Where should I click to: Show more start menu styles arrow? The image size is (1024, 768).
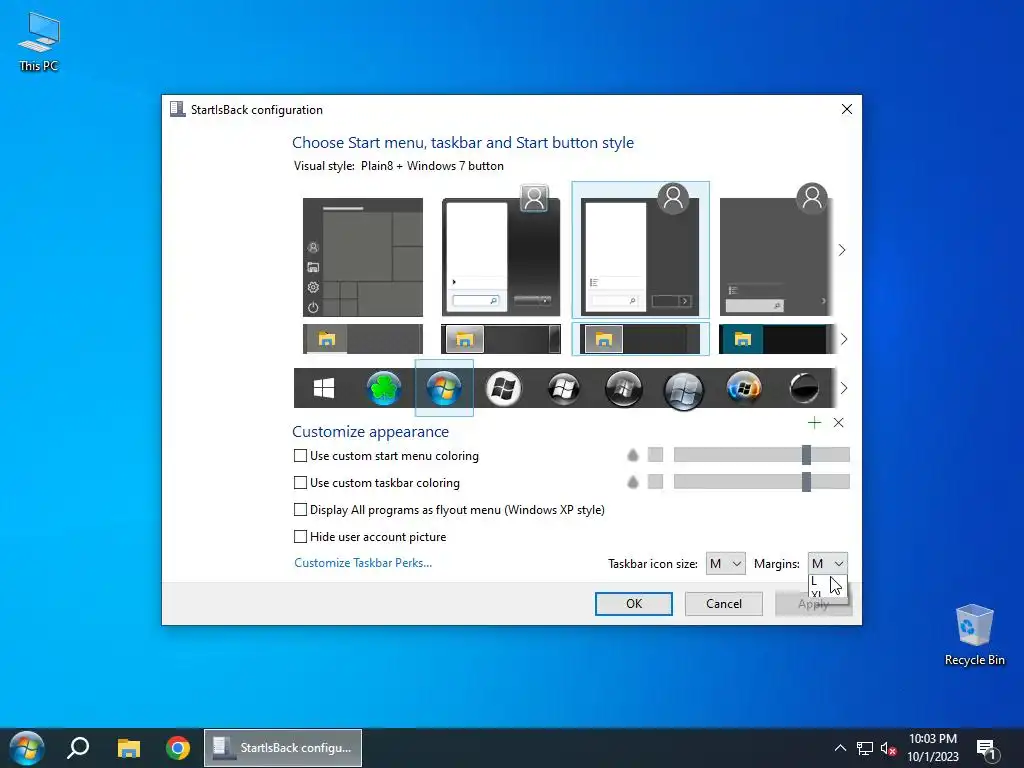point(842,250)
